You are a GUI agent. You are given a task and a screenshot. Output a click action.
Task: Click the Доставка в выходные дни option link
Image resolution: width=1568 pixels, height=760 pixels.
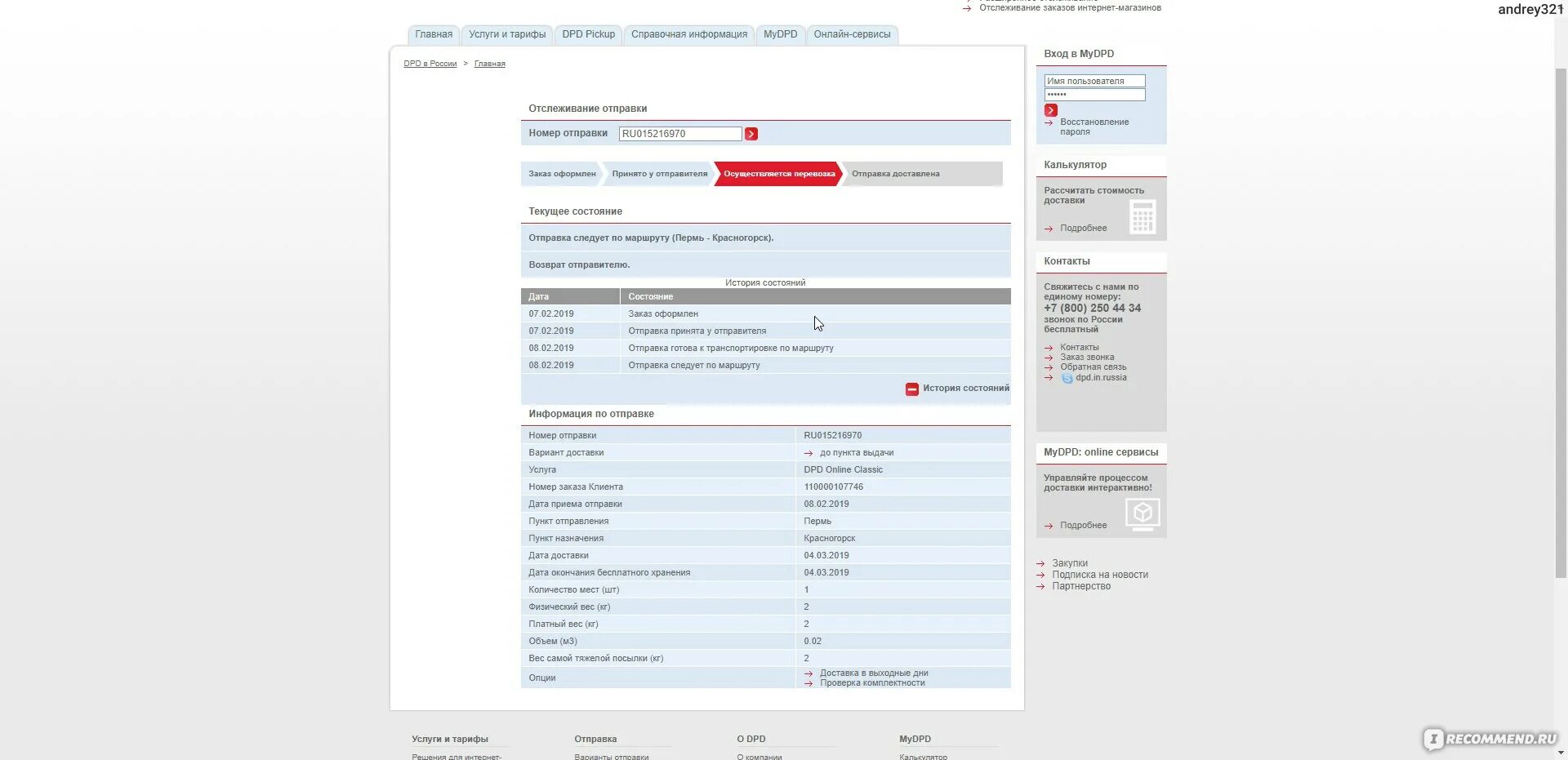(x=874, y=673)
